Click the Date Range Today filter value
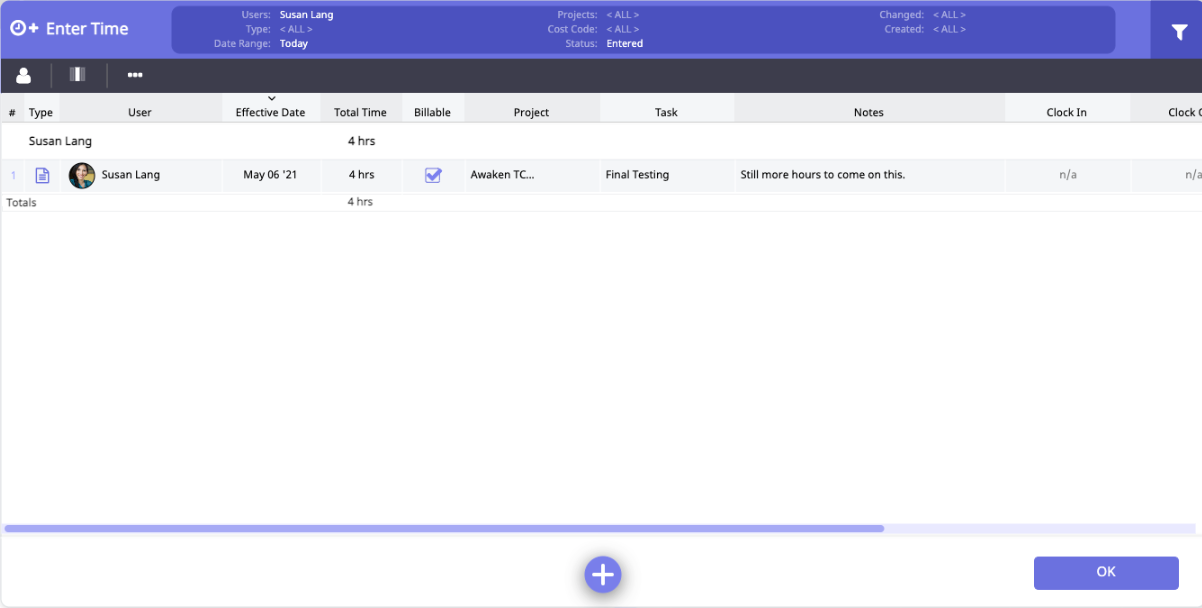Screen dimensions: 1202x608 pos(294,44)
